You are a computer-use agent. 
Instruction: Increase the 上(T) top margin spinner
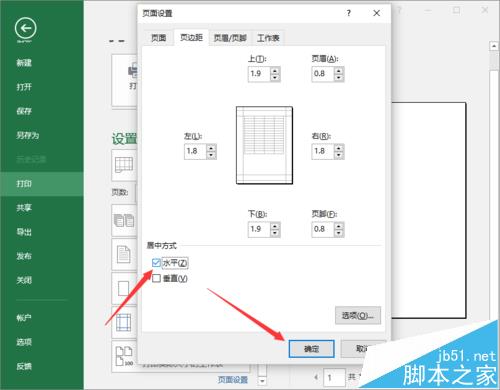275,71
